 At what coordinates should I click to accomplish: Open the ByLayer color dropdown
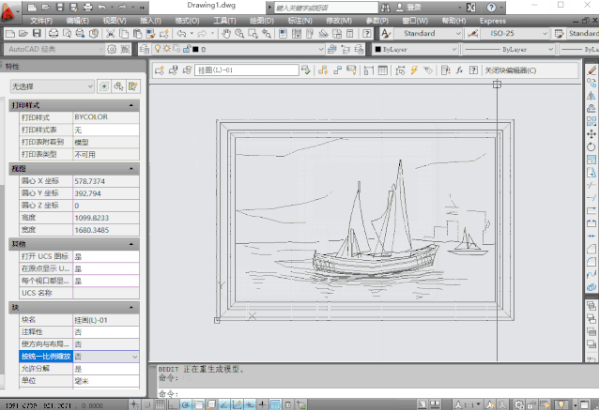point(415,49)
